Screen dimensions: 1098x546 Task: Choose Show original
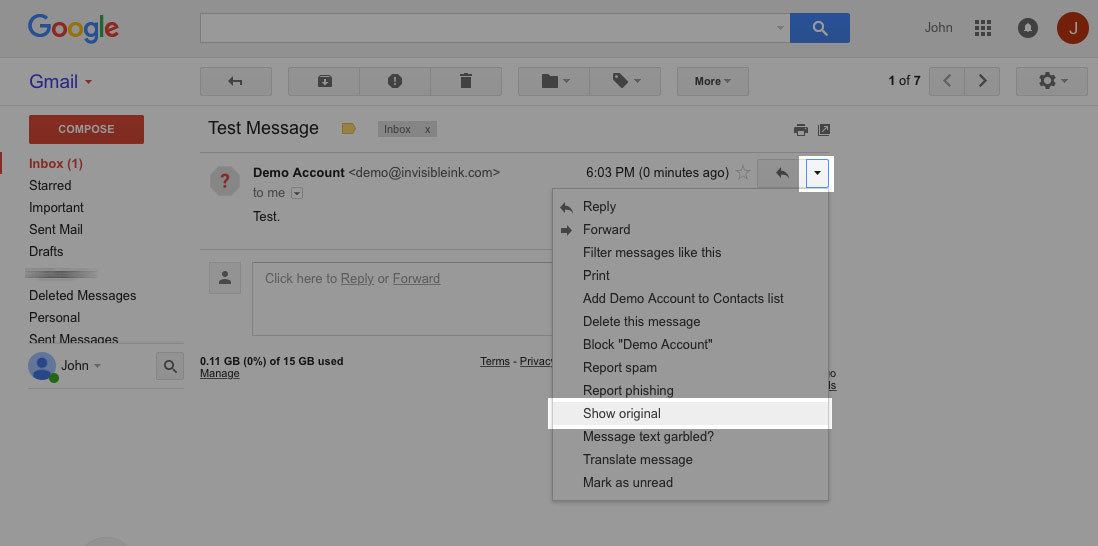click(690, 413)
